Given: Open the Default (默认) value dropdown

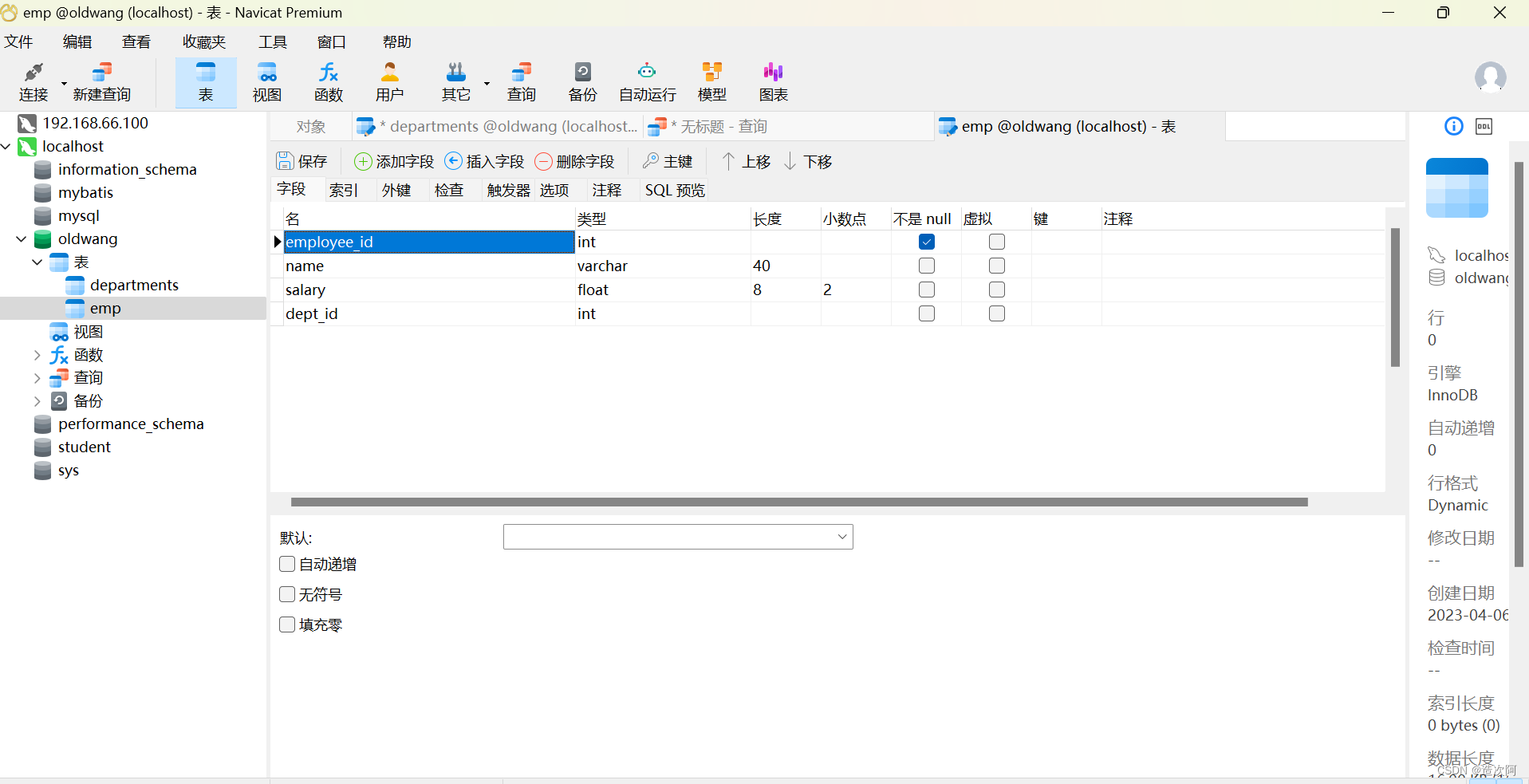Looking at the screenshot, I should pos(842,537).
